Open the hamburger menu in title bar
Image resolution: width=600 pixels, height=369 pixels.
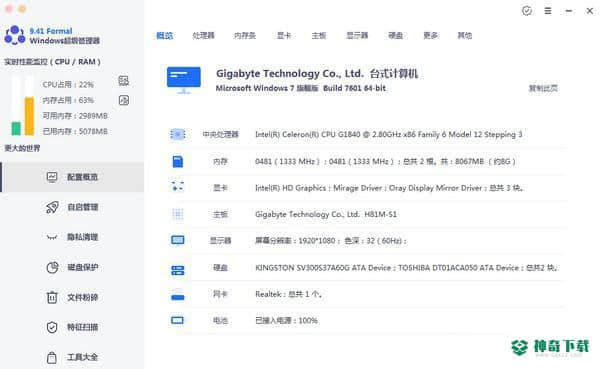[548, 11]
